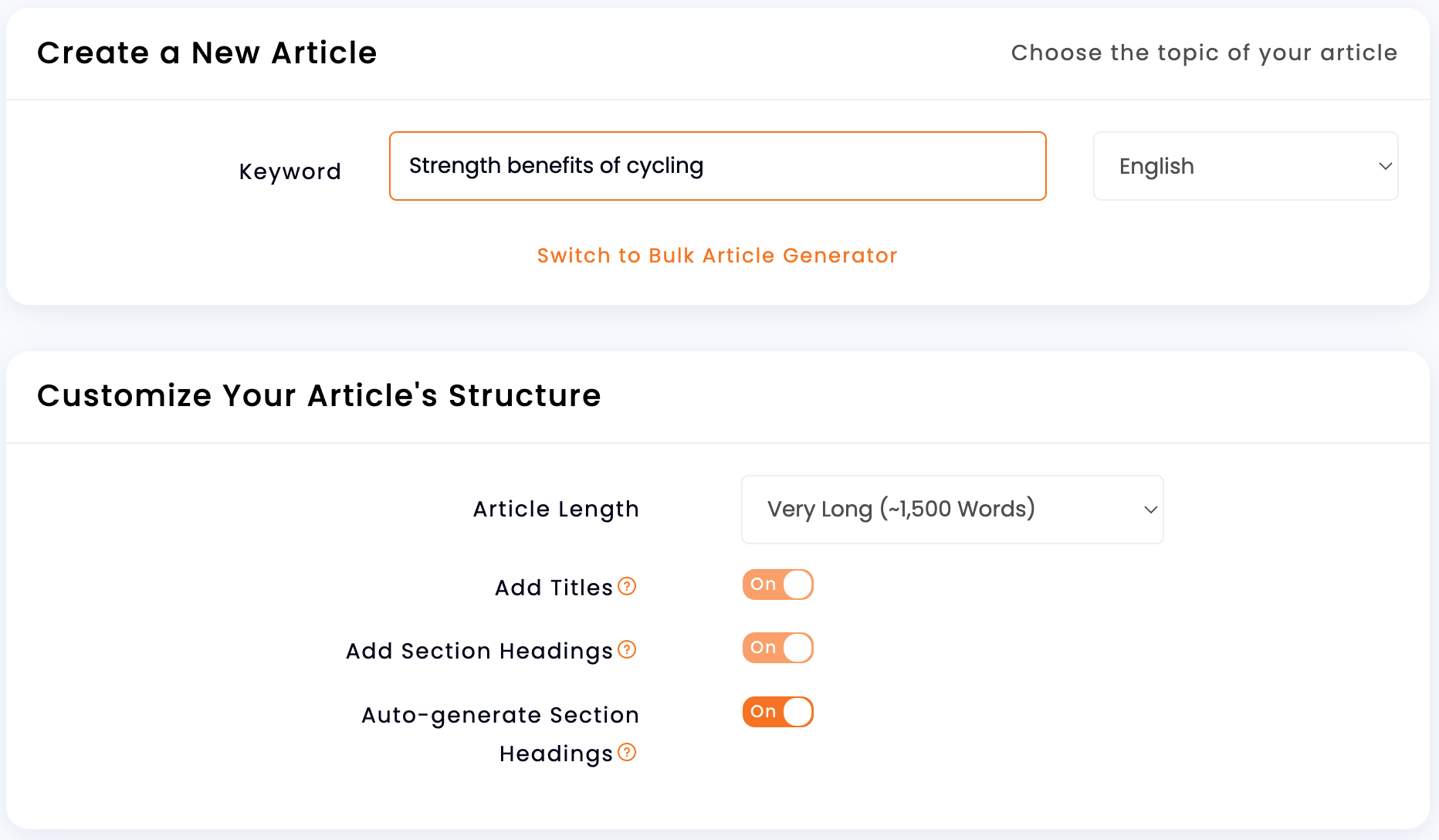Click the Auto-generate Section Headings question mark icon
The height and width of the screenshot is (840, 1439).
pos(627,753)
